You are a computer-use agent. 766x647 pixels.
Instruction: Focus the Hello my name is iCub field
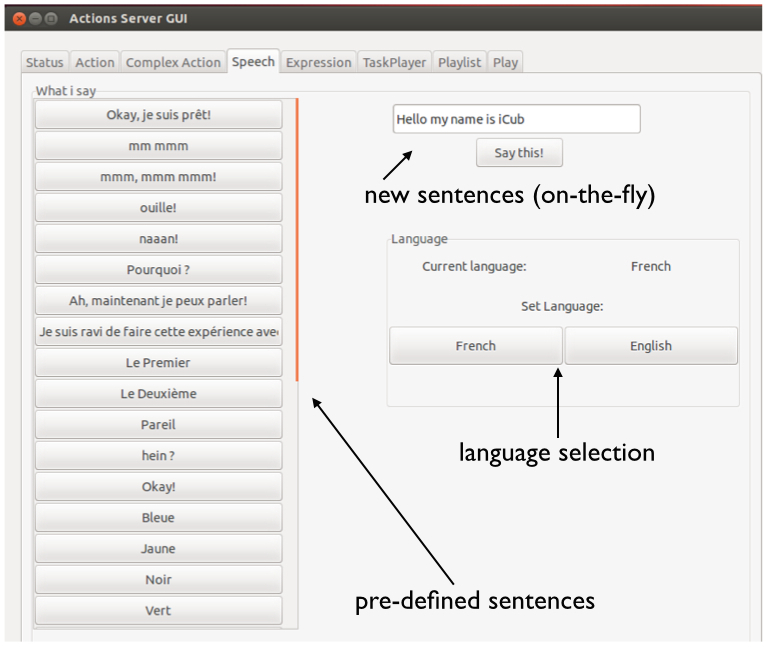tap(516, 119)
